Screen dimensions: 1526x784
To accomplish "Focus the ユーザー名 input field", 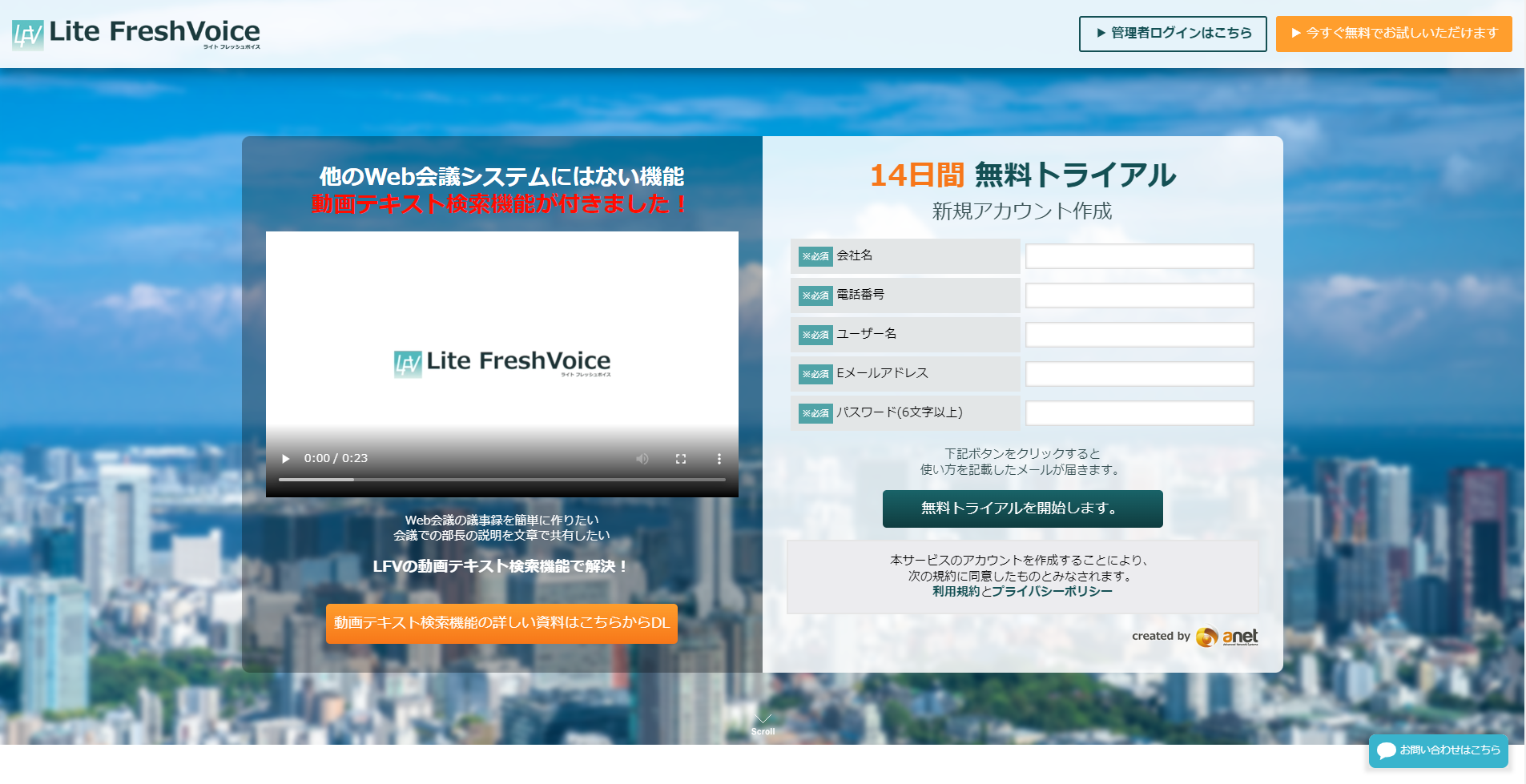I will [x=1139, y=335].
